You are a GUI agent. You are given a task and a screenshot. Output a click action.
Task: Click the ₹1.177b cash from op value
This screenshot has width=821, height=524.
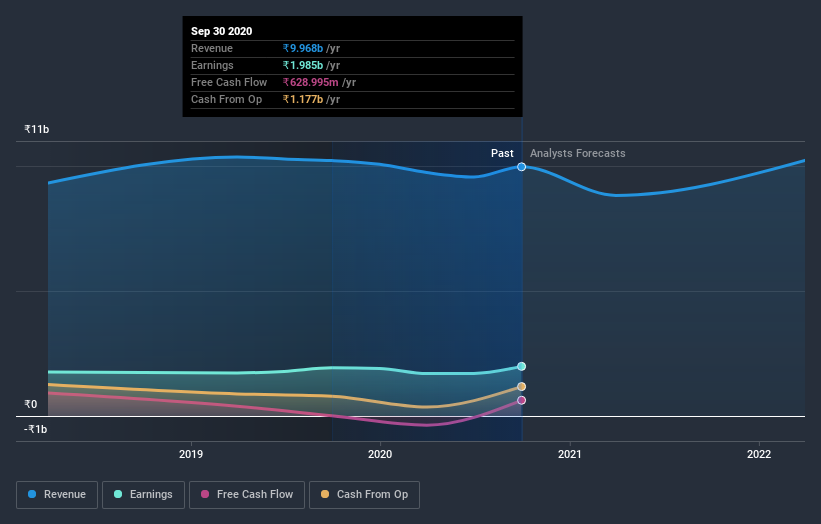pos(303,99)
